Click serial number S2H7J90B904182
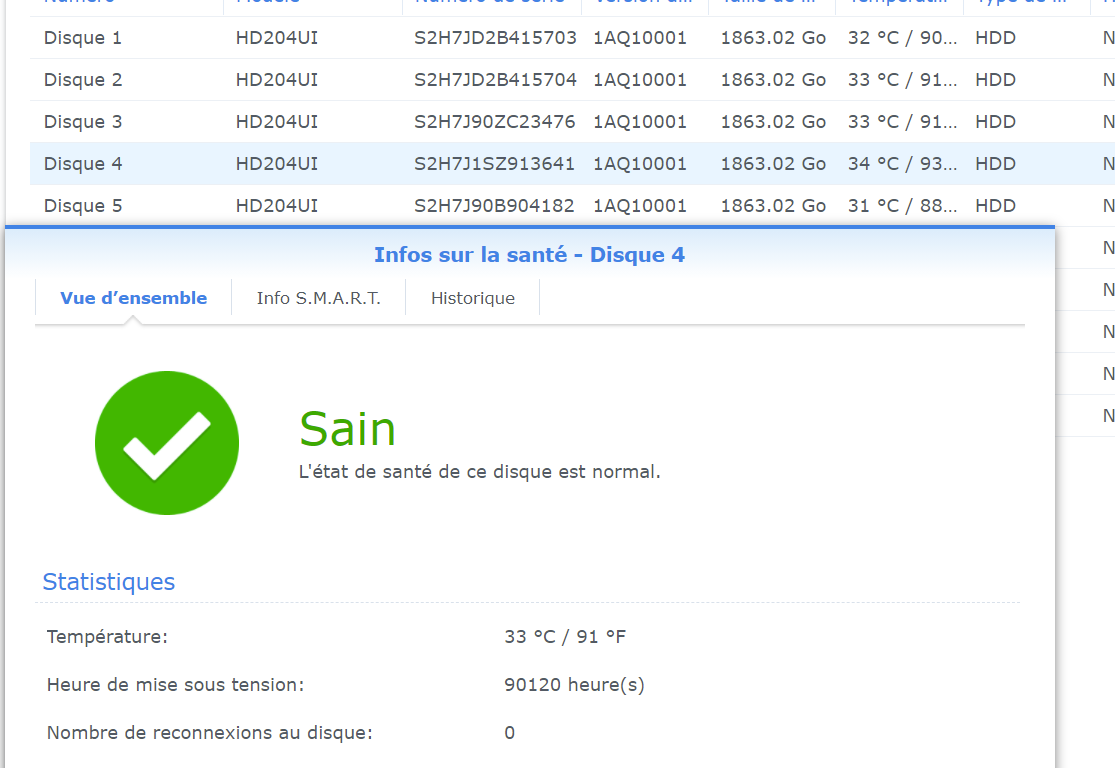 [494, 206]
